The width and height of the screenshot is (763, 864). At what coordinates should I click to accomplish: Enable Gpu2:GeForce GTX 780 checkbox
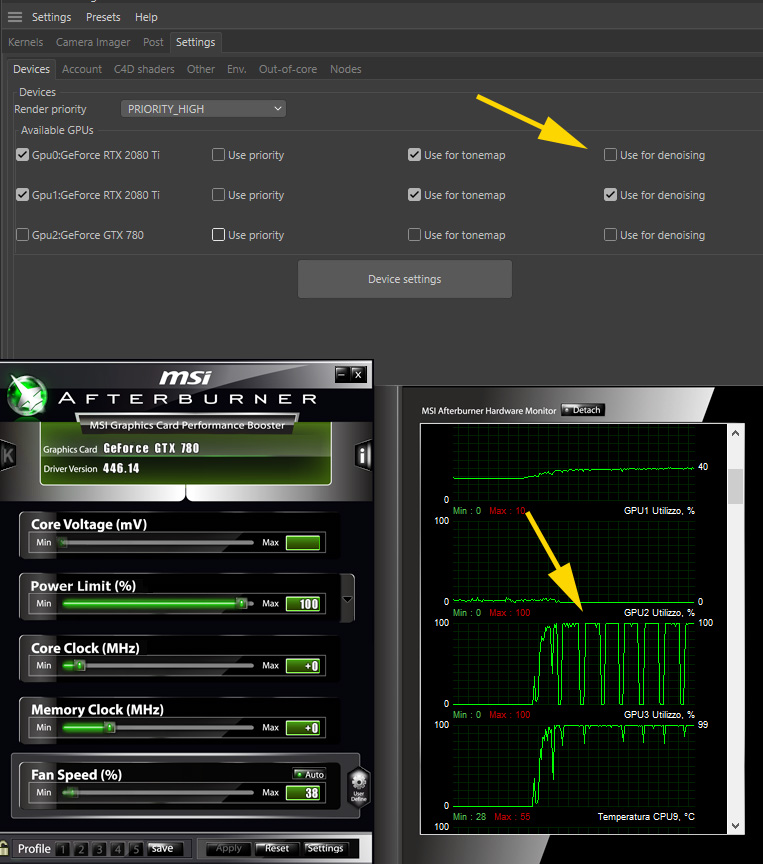click(x=22, y=235)
